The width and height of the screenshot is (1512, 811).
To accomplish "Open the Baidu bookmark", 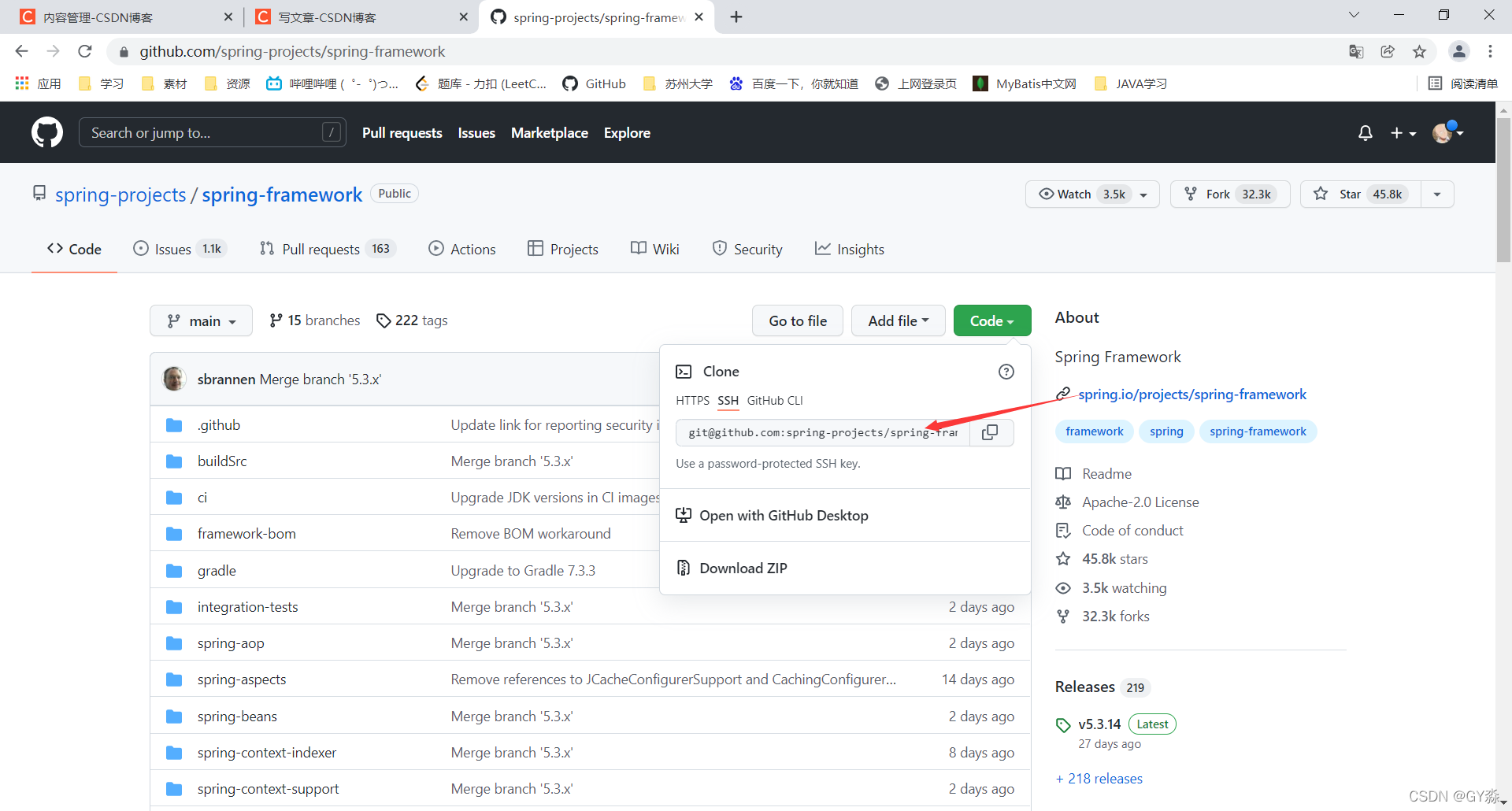I will pos(793,83).
